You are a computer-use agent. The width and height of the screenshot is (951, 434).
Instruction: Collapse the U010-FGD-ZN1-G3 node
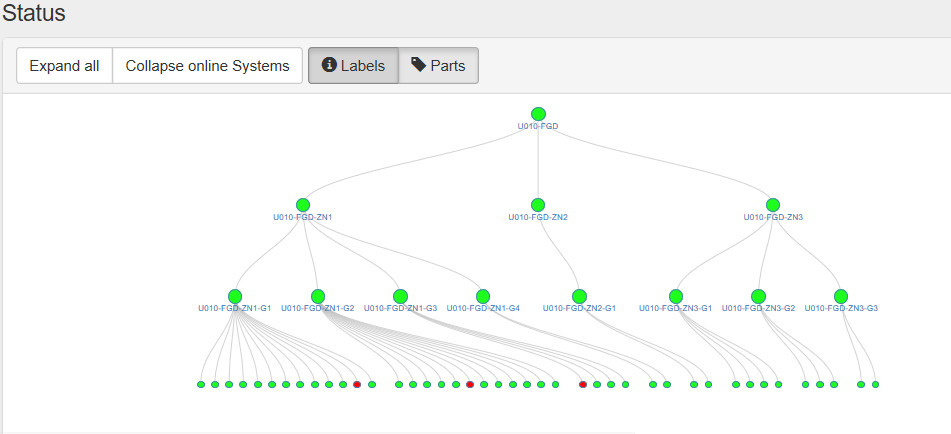click(400, 296)
